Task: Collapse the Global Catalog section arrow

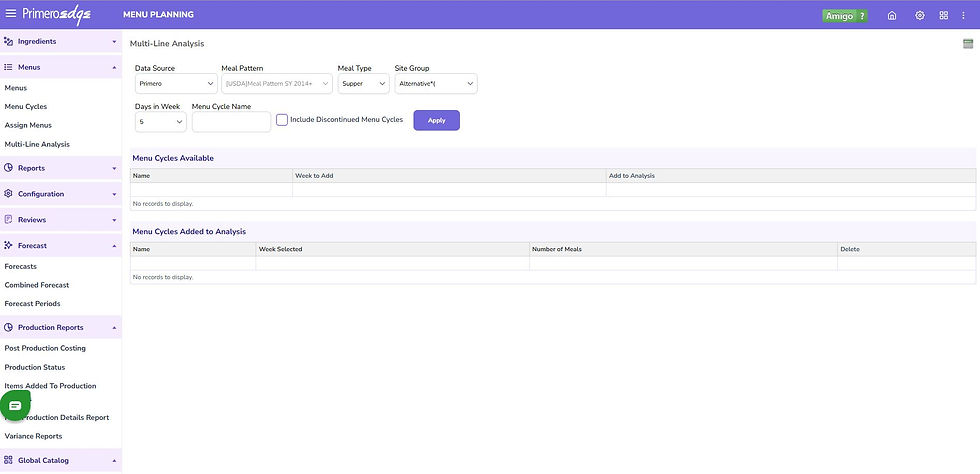Action: 114,460
